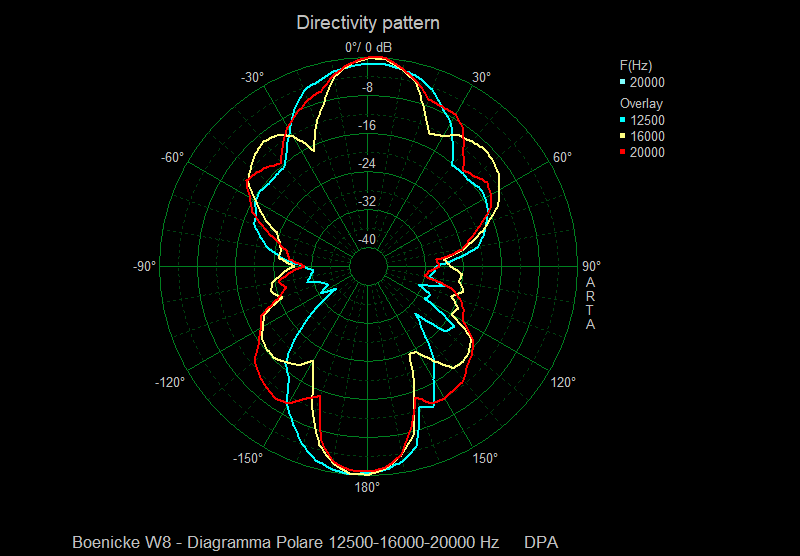800x556 pixels.
Task: Click the '60°' angle label
Action: pos(562,158)
